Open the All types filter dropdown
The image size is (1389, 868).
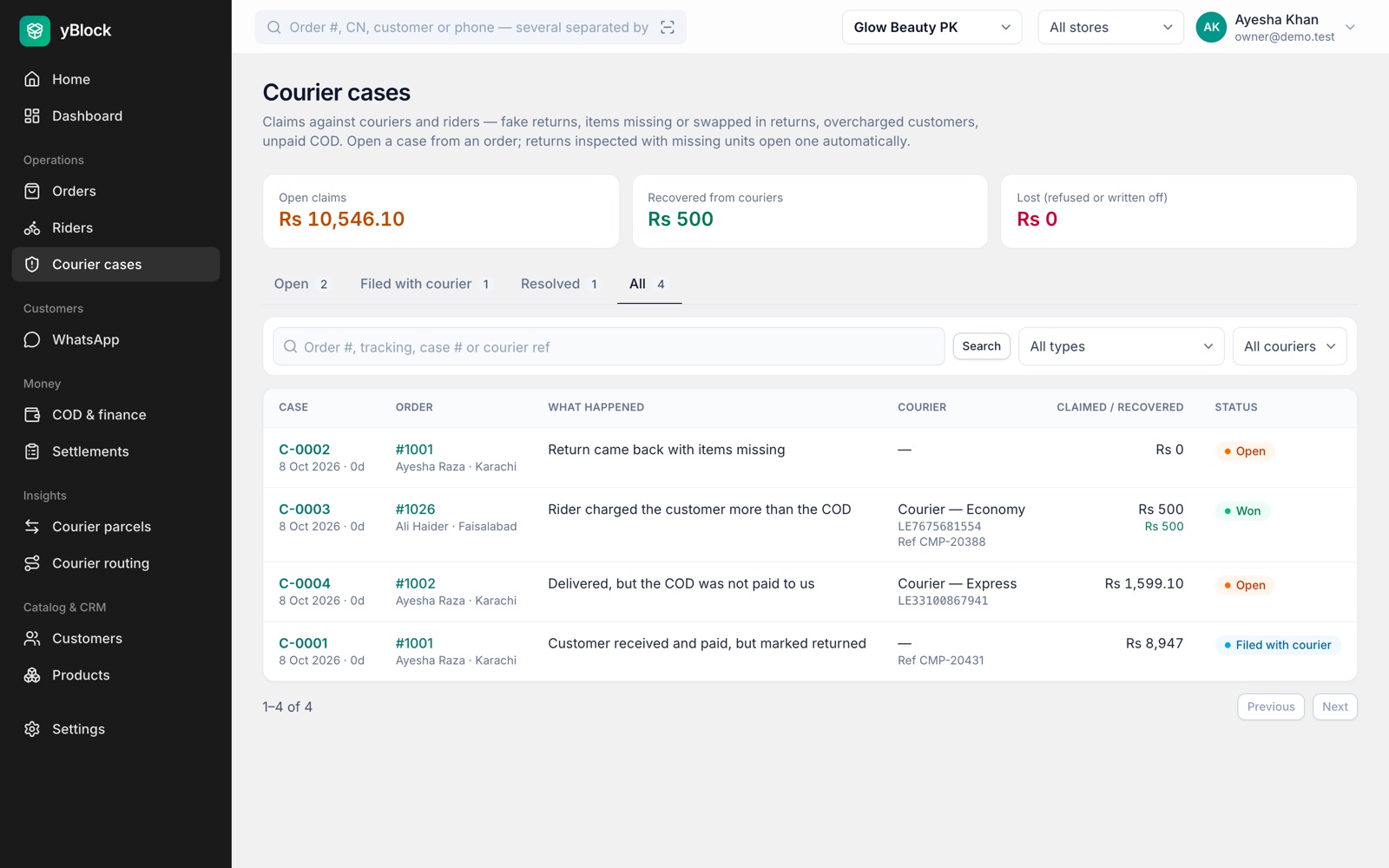coord(1121,346)
